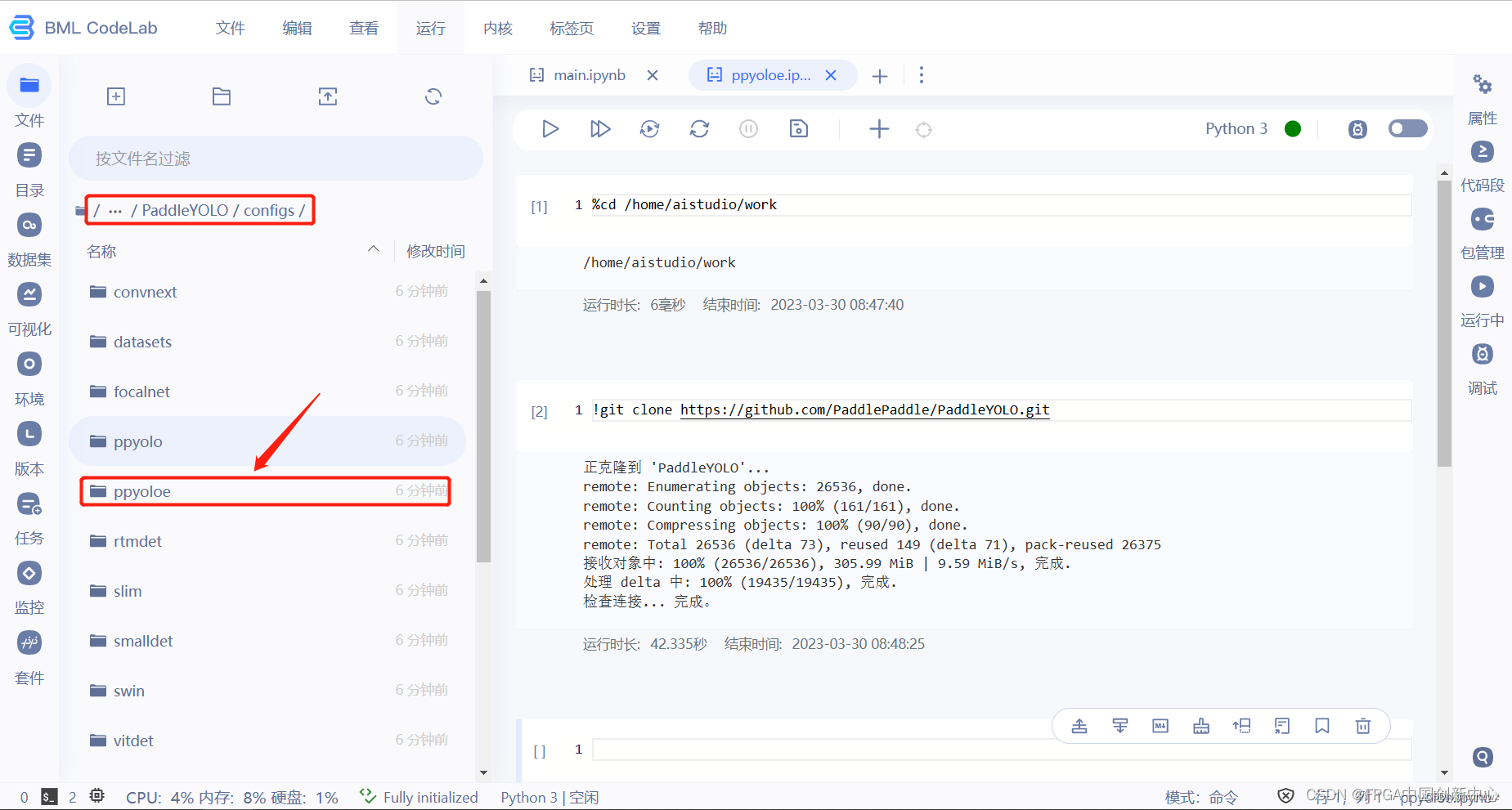Open the tab bar more options menu
Image resolution: width=1512 pixels, height=810 pixels.
click(922, 75)
